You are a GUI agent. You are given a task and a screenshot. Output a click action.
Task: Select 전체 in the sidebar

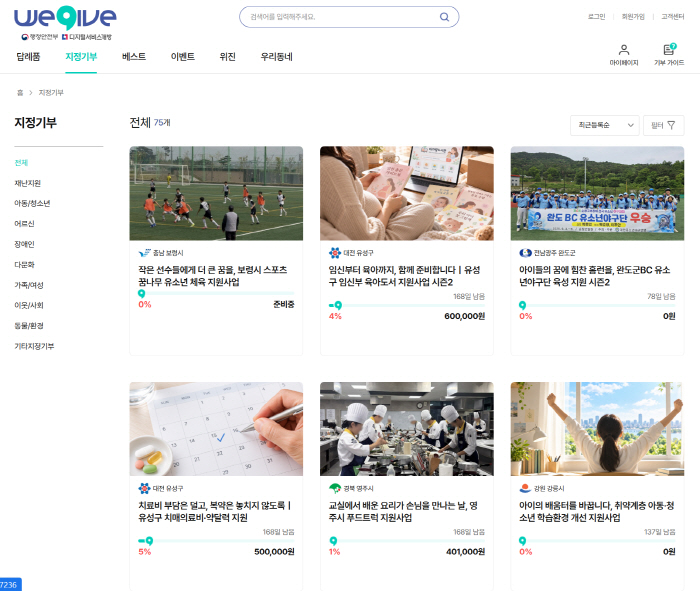[x=21, y=162]
